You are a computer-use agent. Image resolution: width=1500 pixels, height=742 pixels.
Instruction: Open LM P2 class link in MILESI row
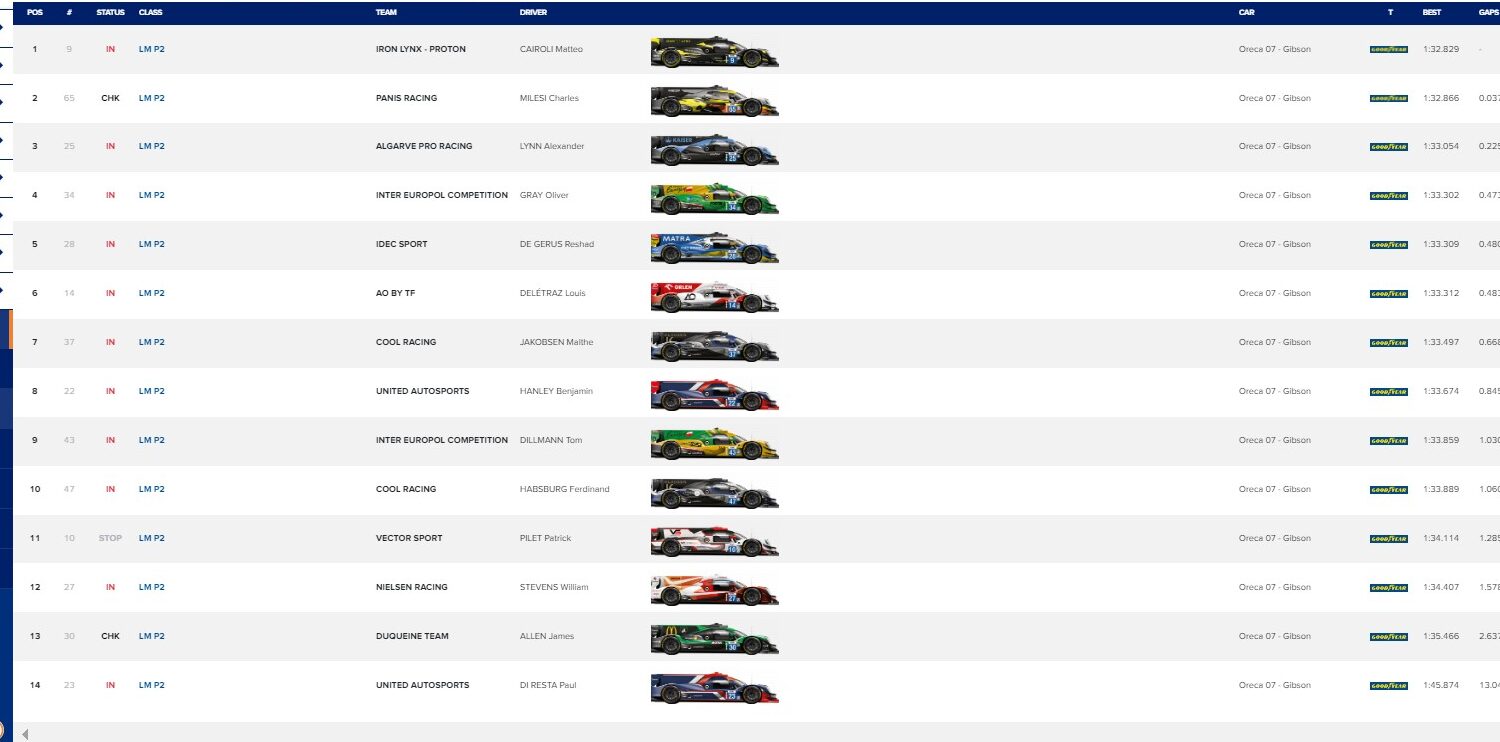[x=151, y=98]
